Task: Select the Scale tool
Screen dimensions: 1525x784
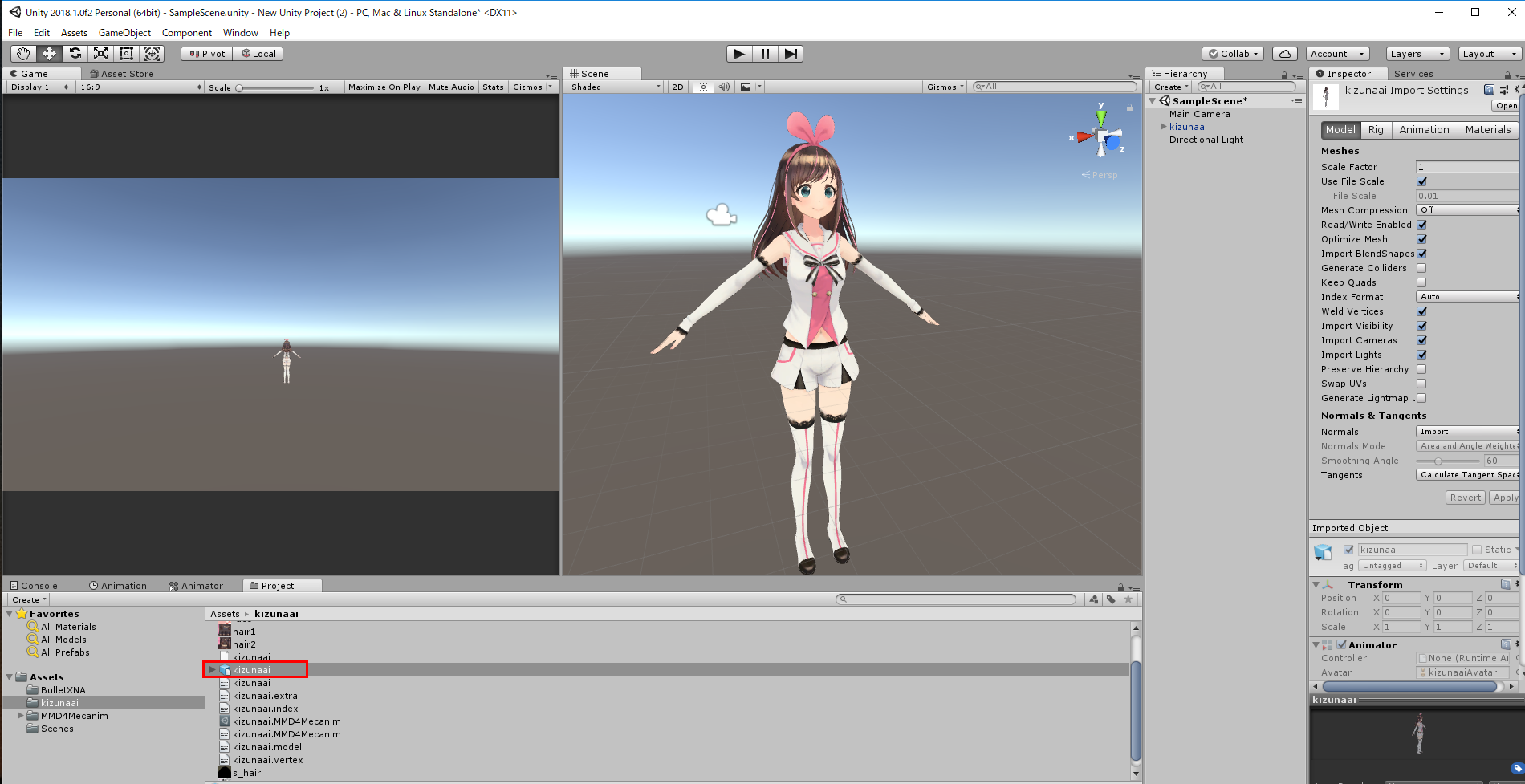Action: tap(100, 54)
